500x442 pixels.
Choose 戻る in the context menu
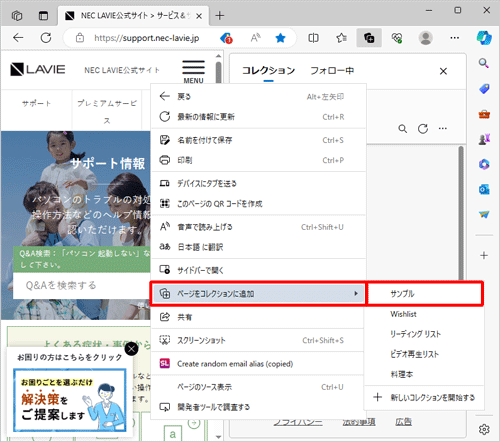point(258,97)
